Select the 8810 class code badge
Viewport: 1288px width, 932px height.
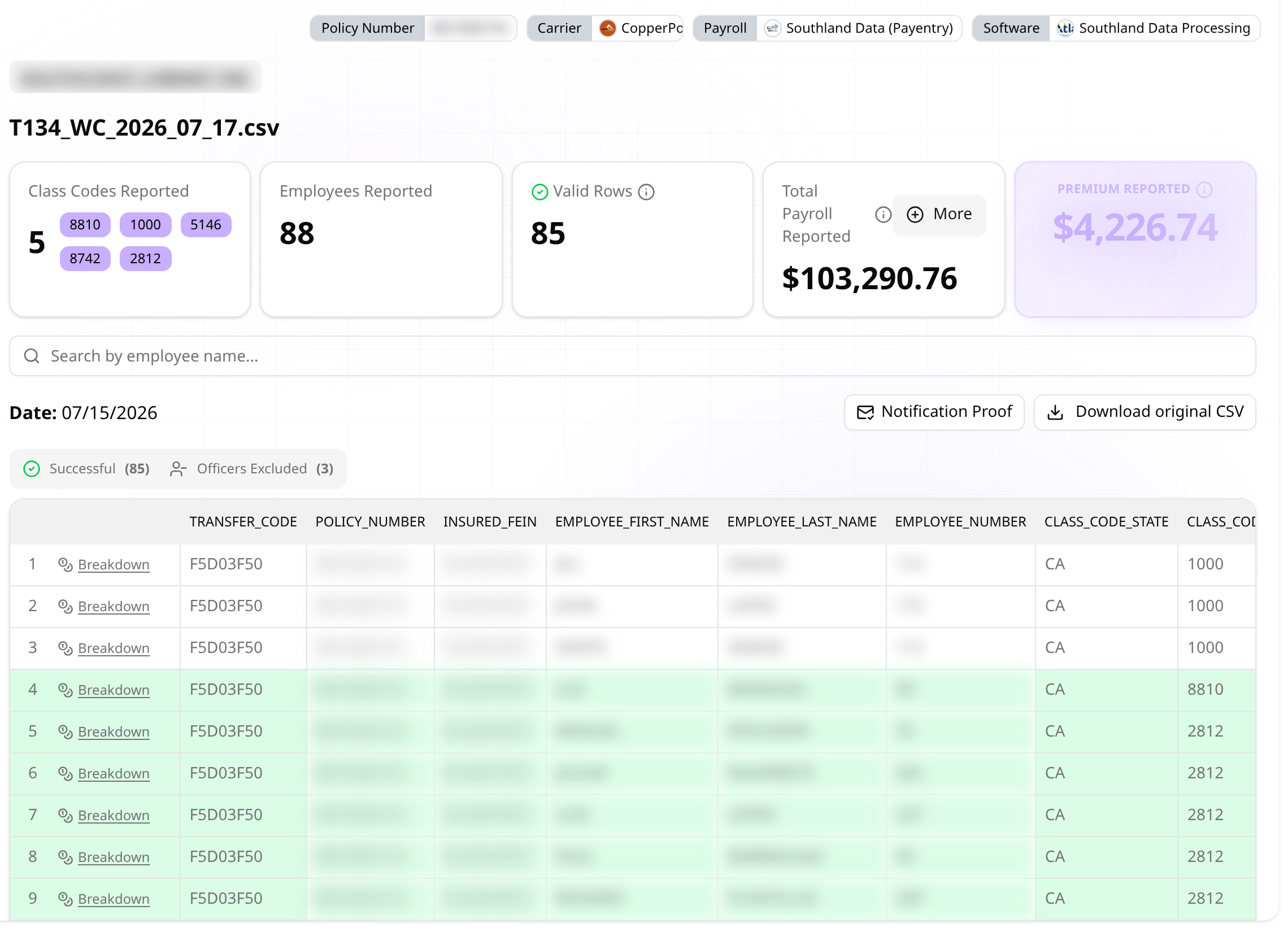[85, 225]
